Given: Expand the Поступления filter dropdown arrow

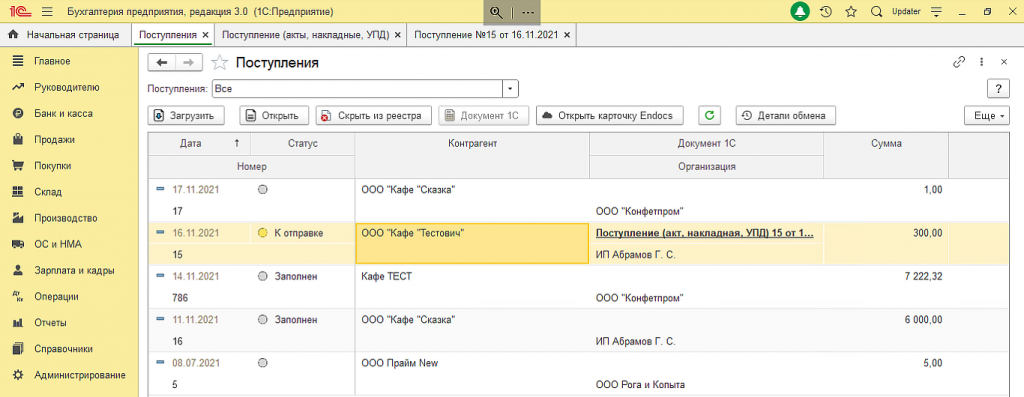Looking at the screenshot, I should coord(511,88).
